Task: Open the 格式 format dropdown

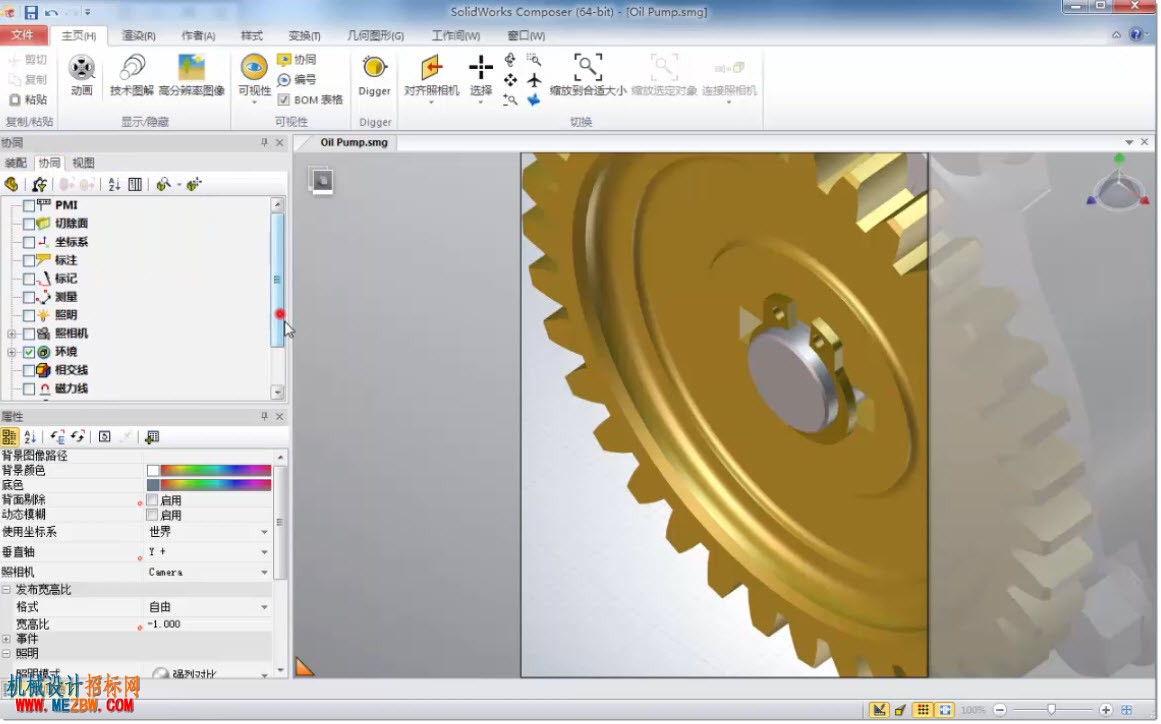Action: pyautogui.click(x=264, y=607)
